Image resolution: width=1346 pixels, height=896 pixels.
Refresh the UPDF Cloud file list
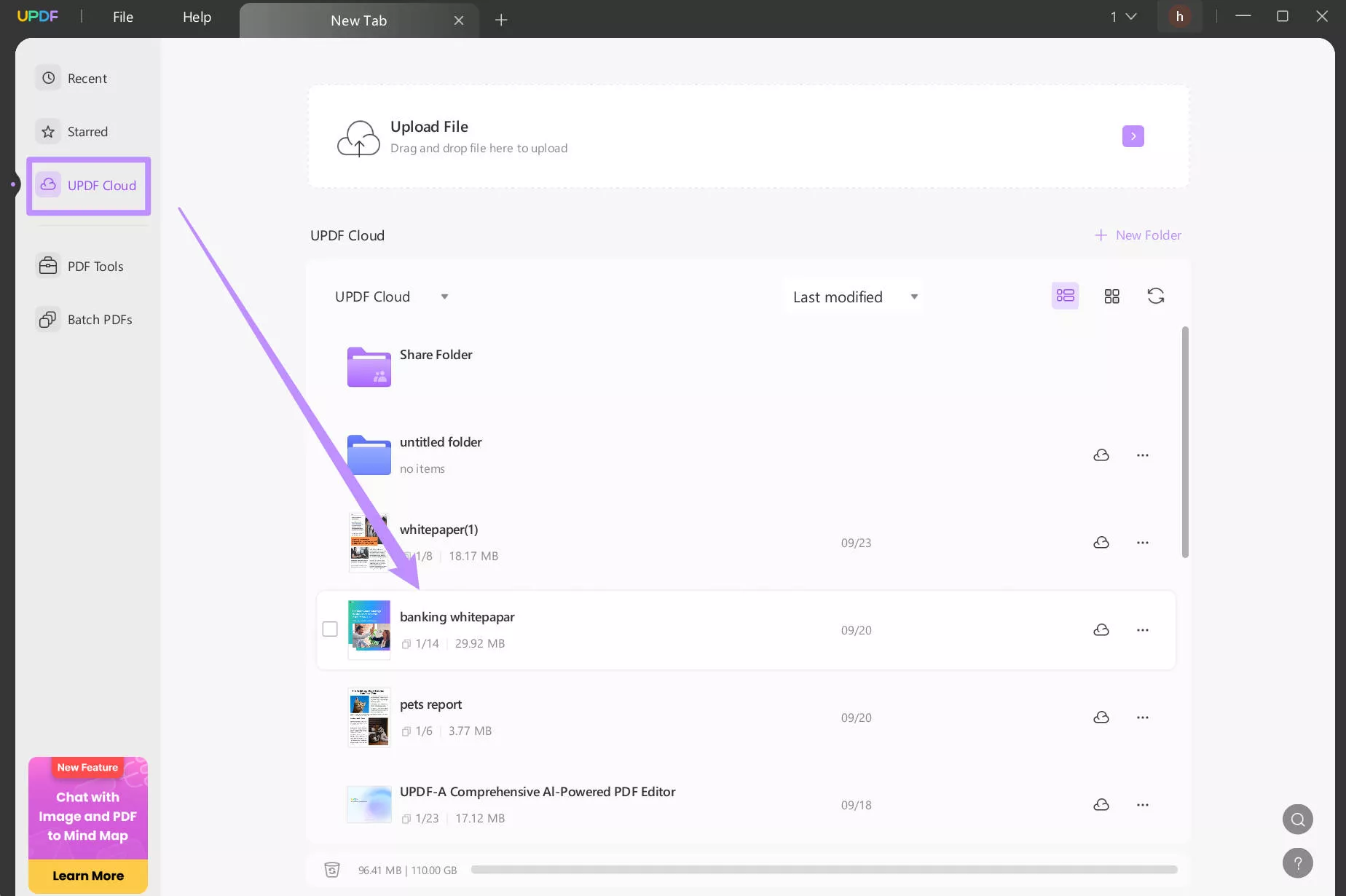coord(1156,296)
